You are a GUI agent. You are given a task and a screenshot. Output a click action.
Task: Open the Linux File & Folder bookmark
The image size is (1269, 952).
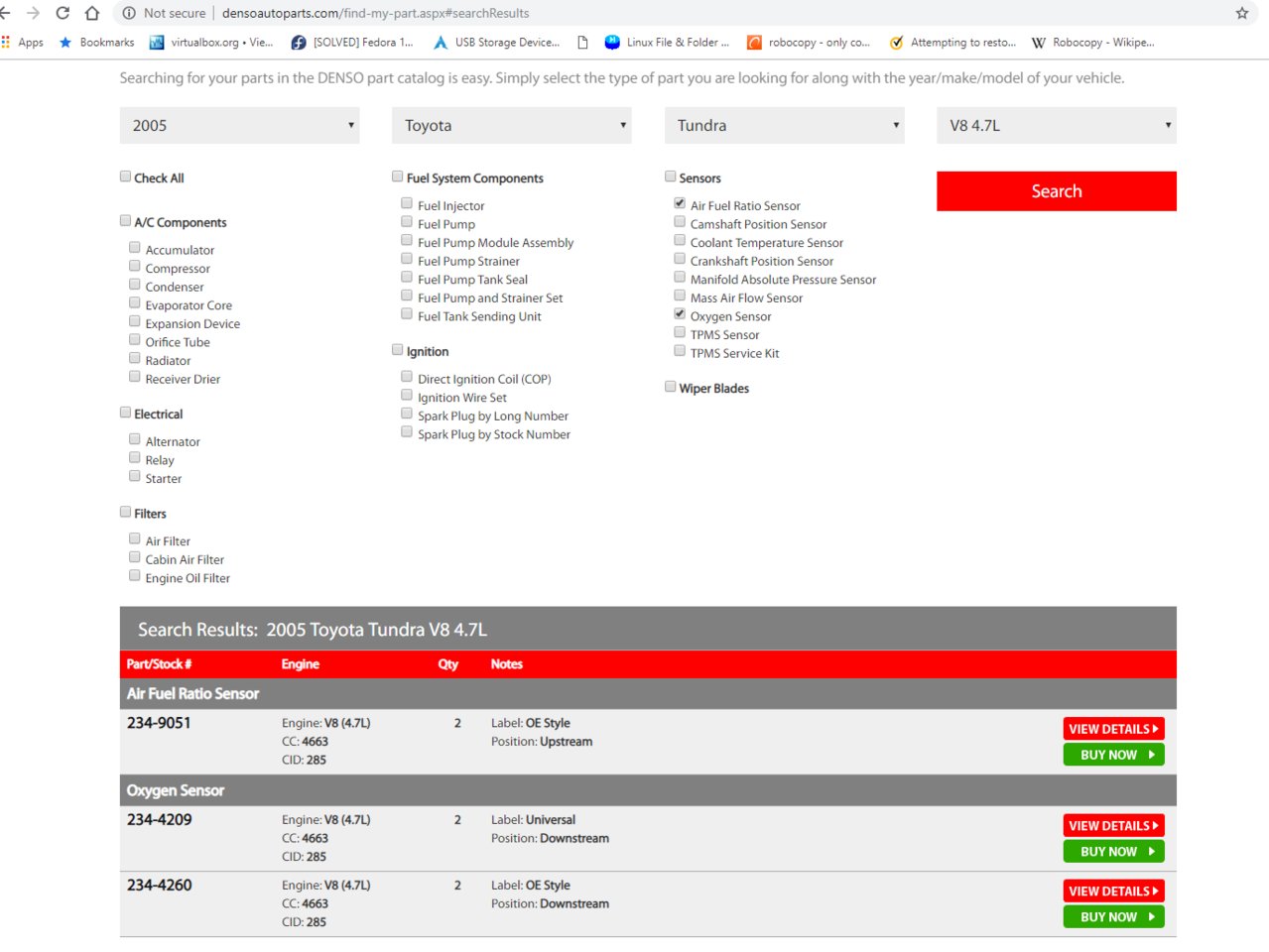click(x=667, y=43)
